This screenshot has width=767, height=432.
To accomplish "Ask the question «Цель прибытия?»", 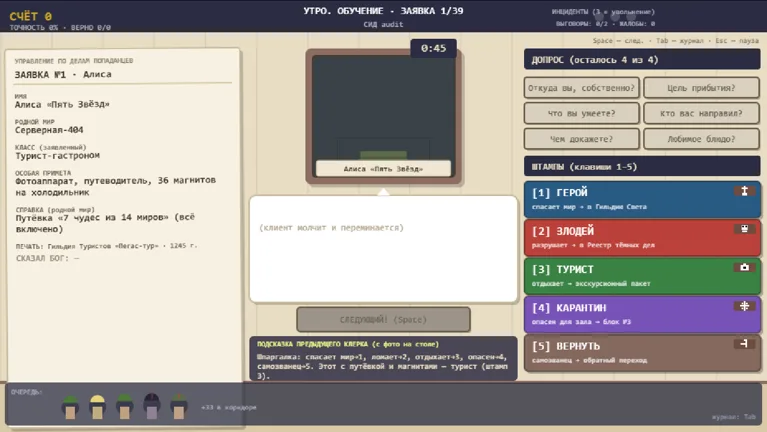I will pyautogui.click(x=701, y=88).
